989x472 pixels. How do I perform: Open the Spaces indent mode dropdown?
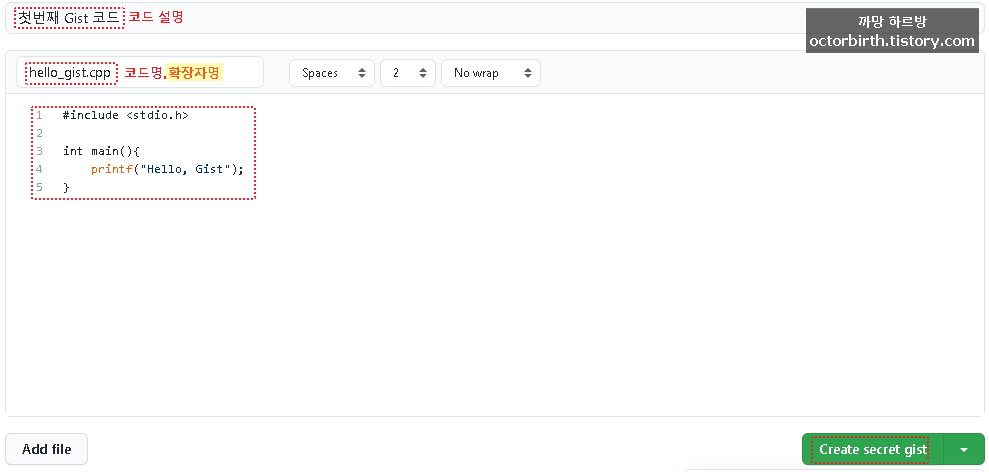coord(332,73)
